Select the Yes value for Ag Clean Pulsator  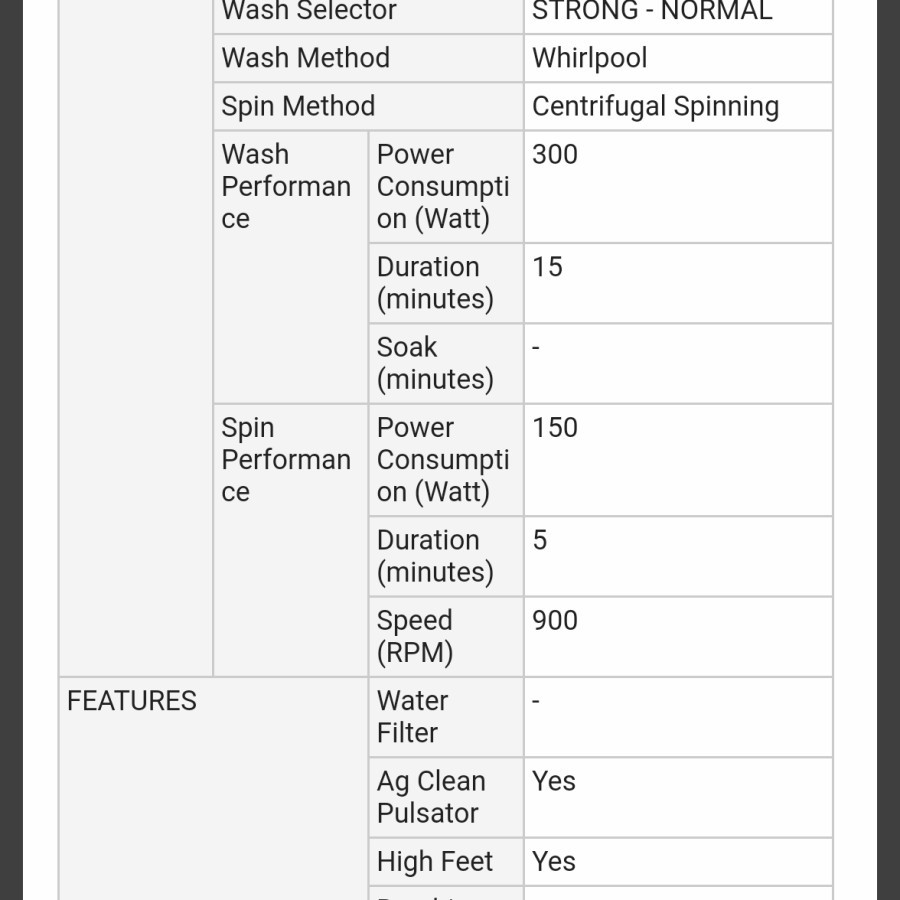[554, 781]
